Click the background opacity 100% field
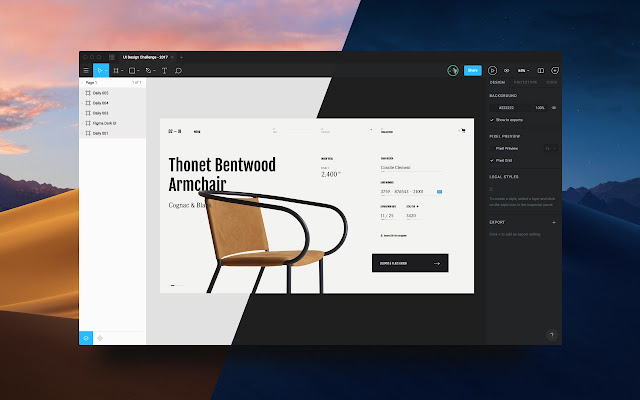 pos(540,108)
